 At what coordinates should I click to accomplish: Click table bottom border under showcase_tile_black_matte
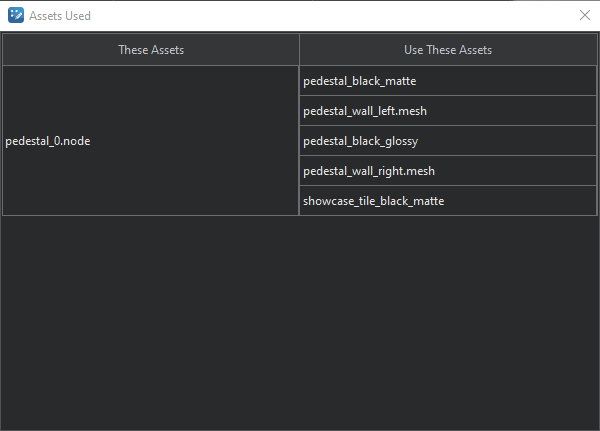(441, 215)
